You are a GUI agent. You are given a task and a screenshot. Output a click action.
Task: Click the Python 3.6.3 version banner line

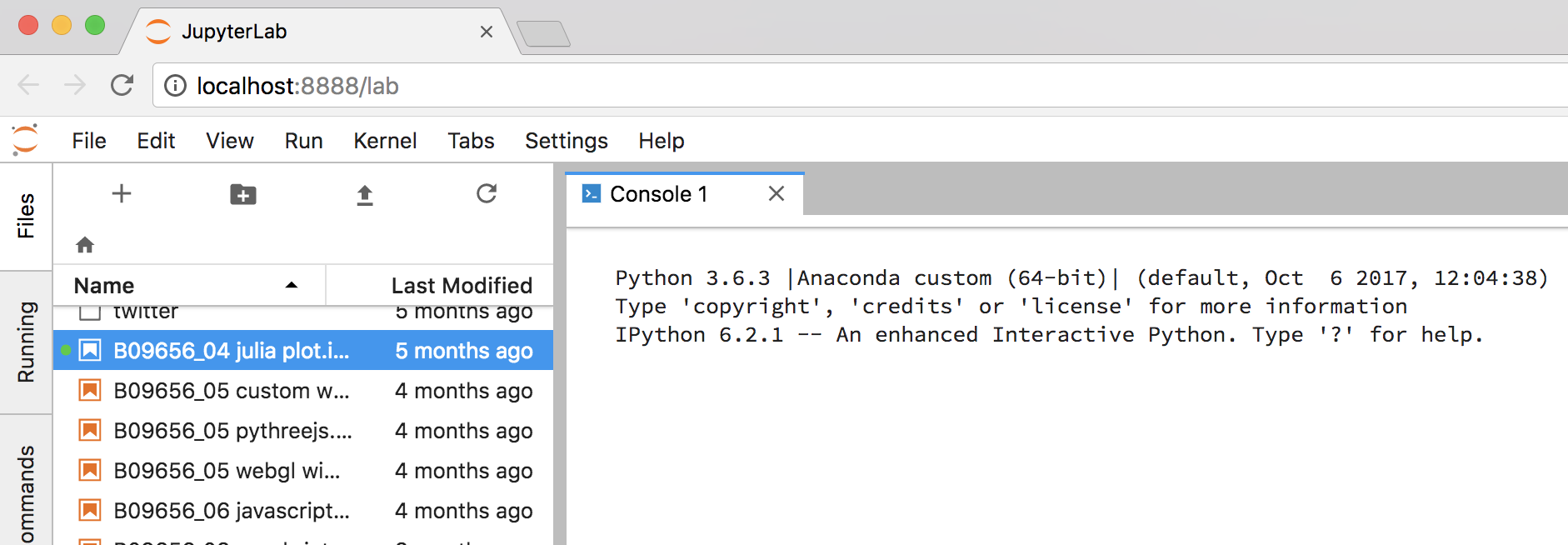(x=1081, y=277)
